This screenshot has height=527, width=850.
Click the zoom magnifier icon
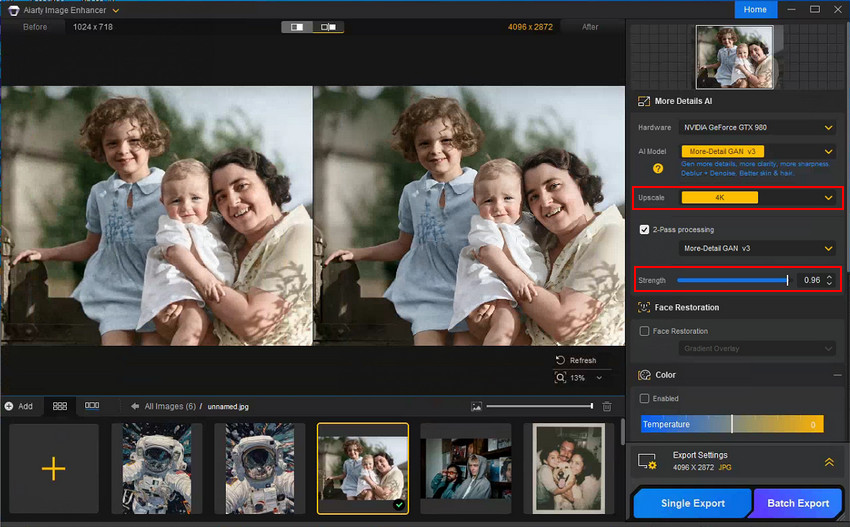pyautogui.click(x=560, y=377)
